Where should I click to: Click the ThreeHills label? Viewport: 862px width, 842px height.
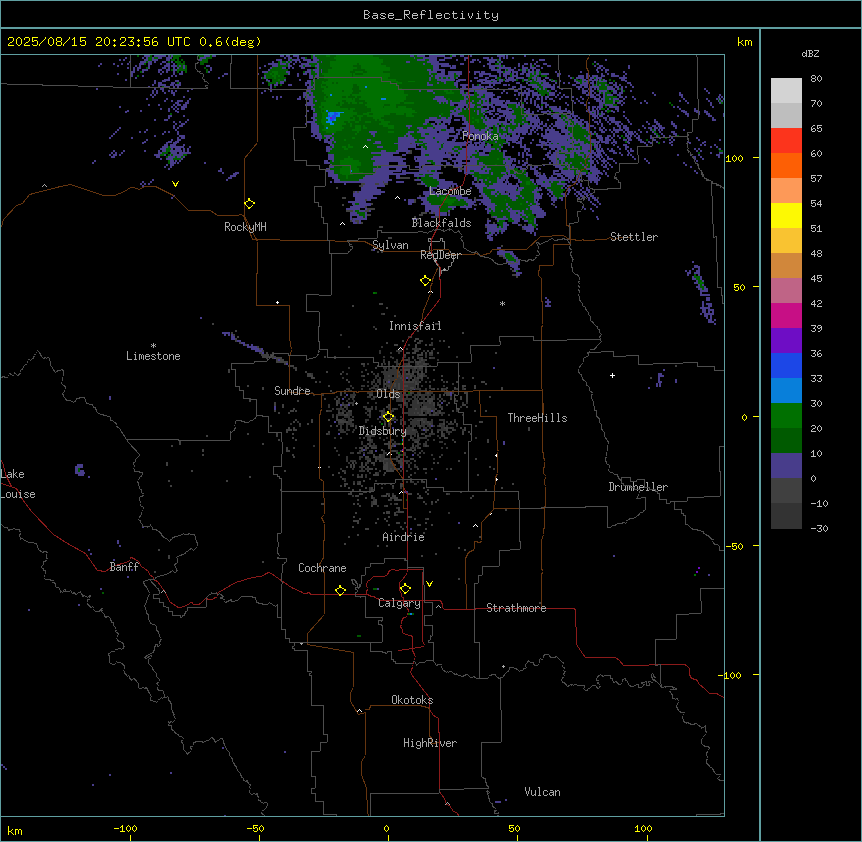pyautogui.click(x=537, y=418)
